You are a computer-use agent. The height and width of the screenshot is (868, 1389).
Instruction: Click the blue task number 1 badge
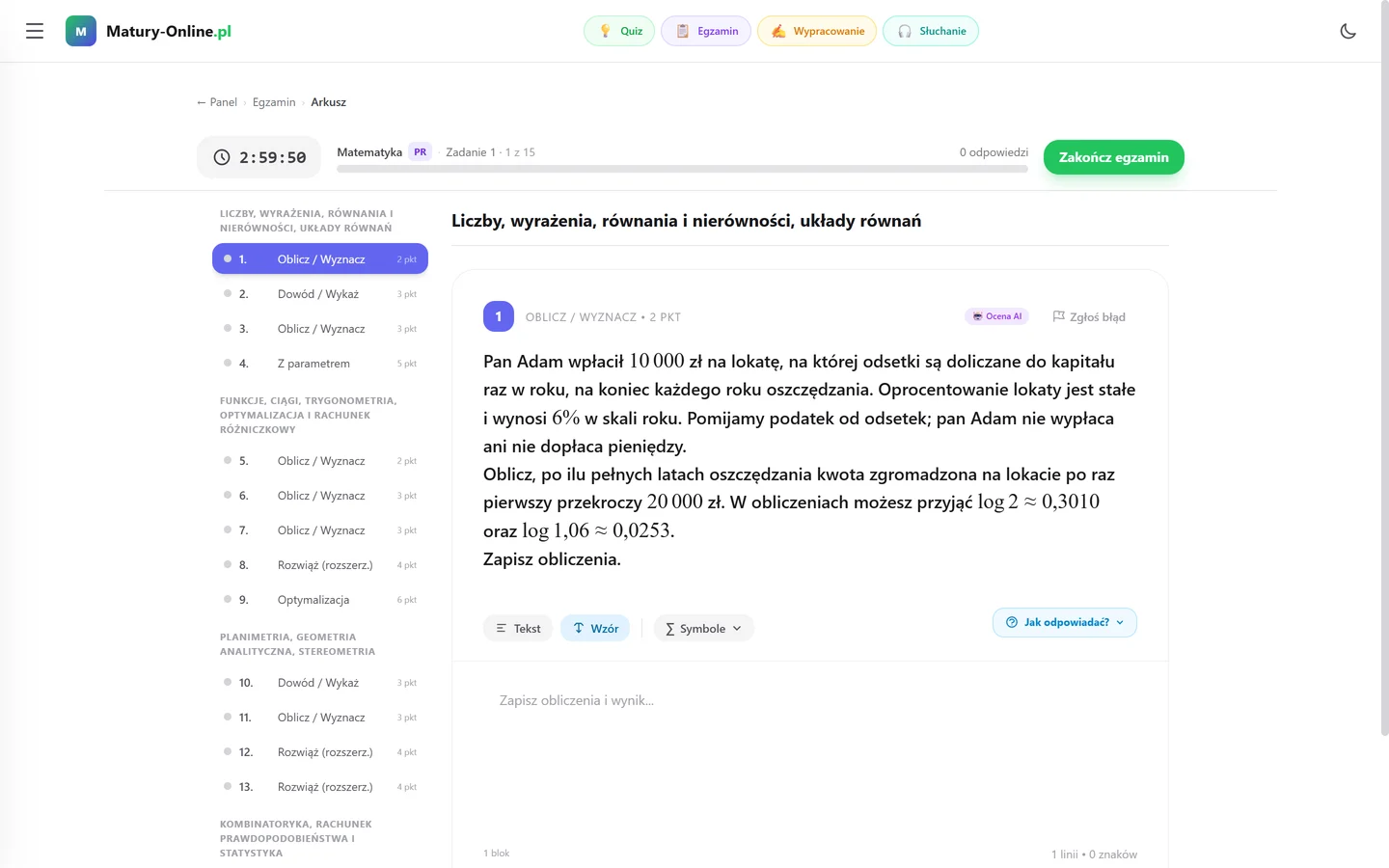coord(499,316)
